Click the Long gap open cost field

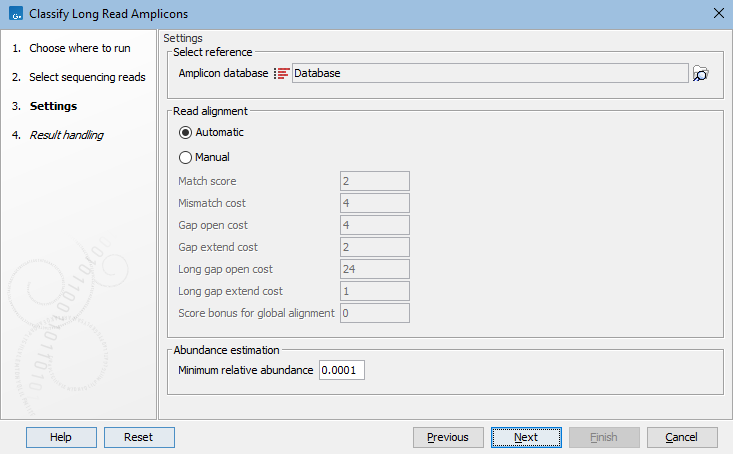[374, 269]
